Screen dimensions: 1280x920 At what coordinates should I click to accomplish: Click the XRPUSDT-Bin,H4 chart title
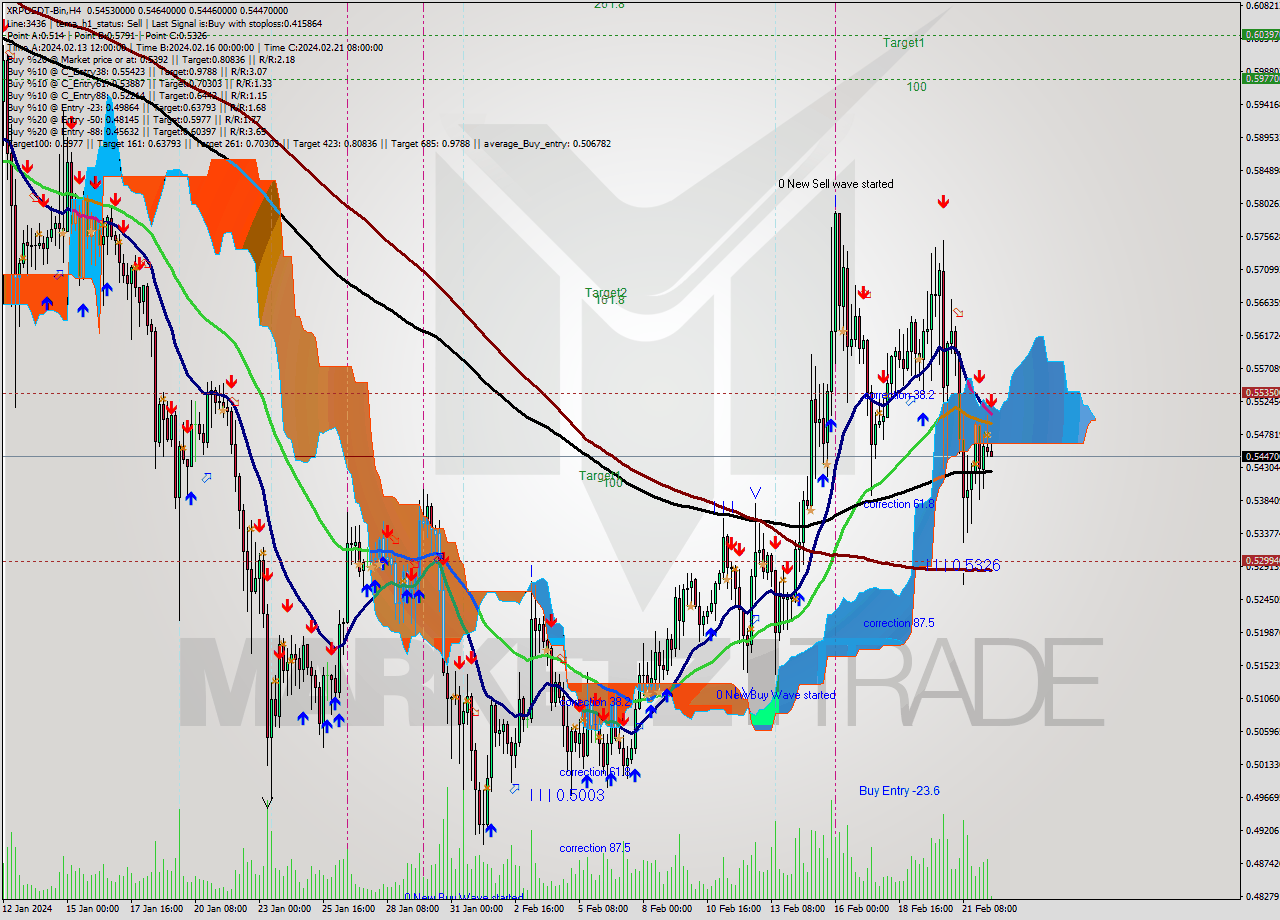point(43,10)
